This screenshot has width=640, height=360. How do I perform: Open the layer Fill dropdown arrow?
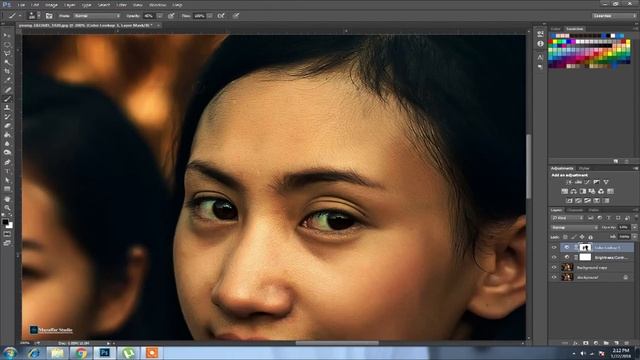635,237
